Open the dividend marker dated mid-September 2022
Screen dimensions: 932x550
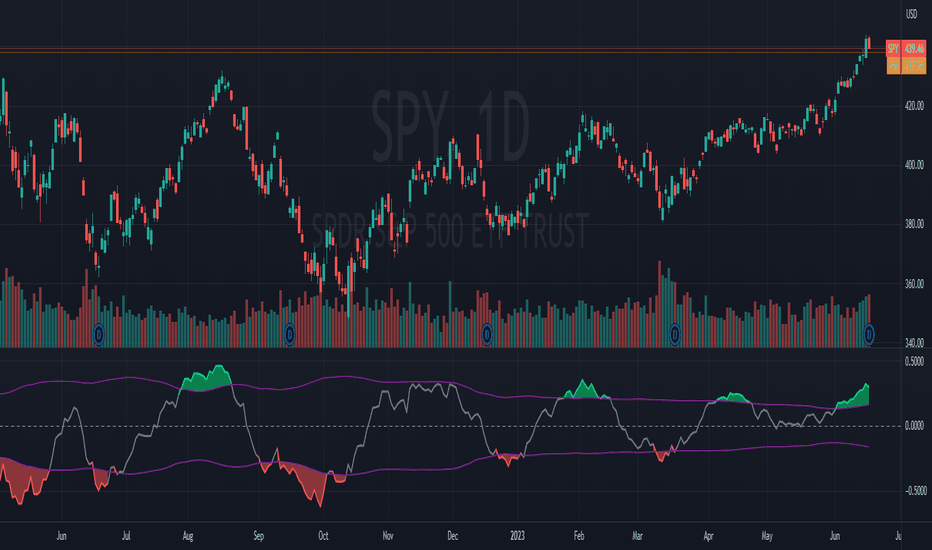(289, 334)
